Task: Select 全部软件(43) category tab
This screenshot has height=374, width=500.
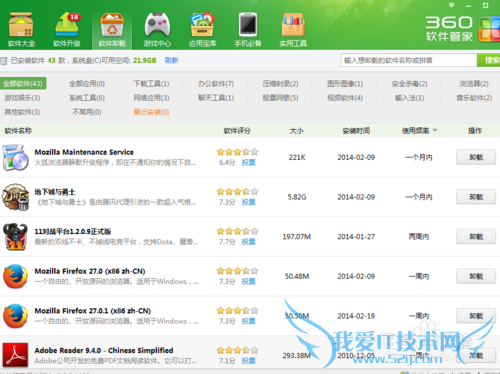Action: (x=23, y=83)
